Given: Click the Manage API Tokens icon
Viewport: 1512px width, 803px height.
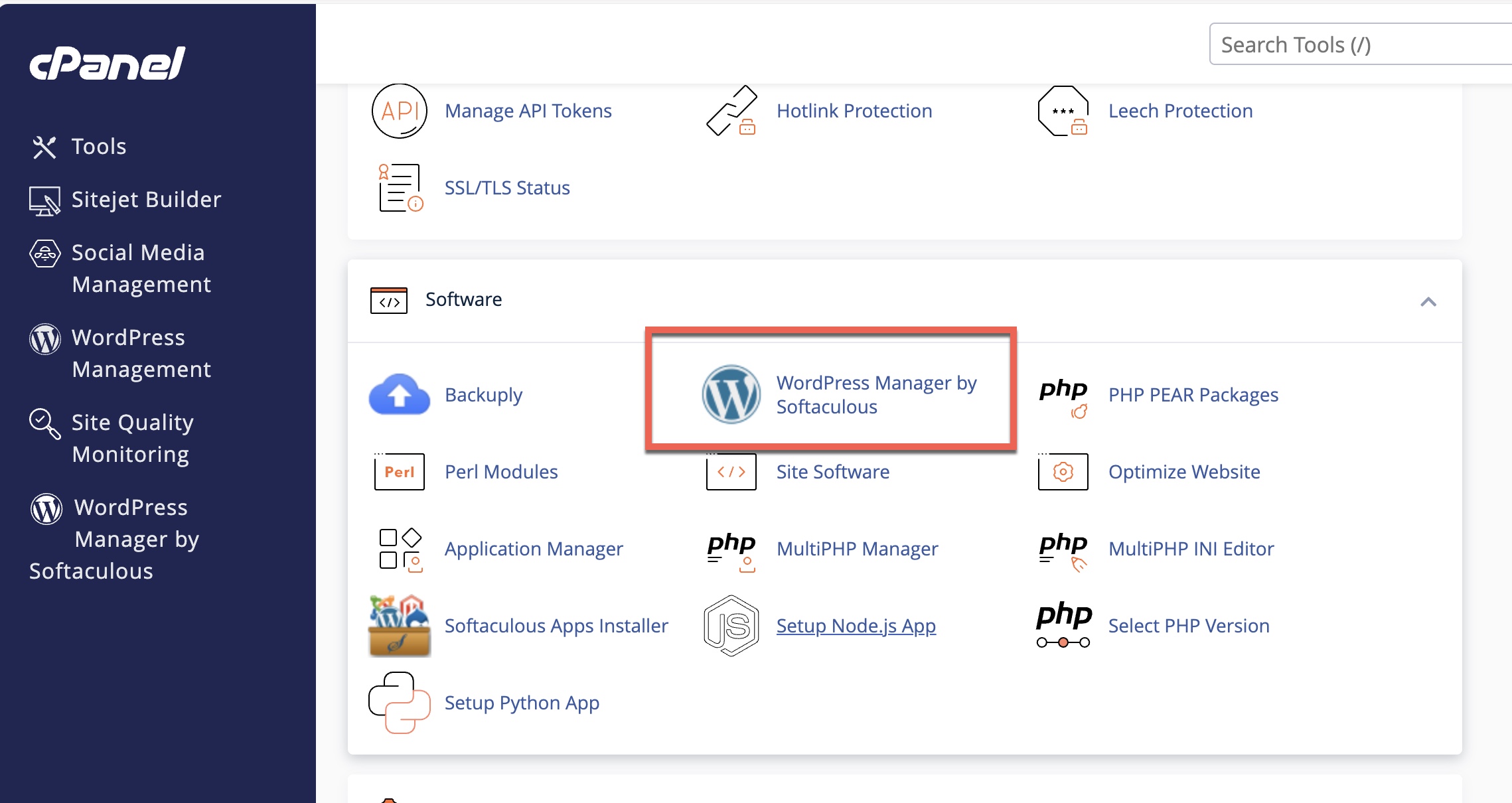Looking at the screenshot, I should 399,111.
